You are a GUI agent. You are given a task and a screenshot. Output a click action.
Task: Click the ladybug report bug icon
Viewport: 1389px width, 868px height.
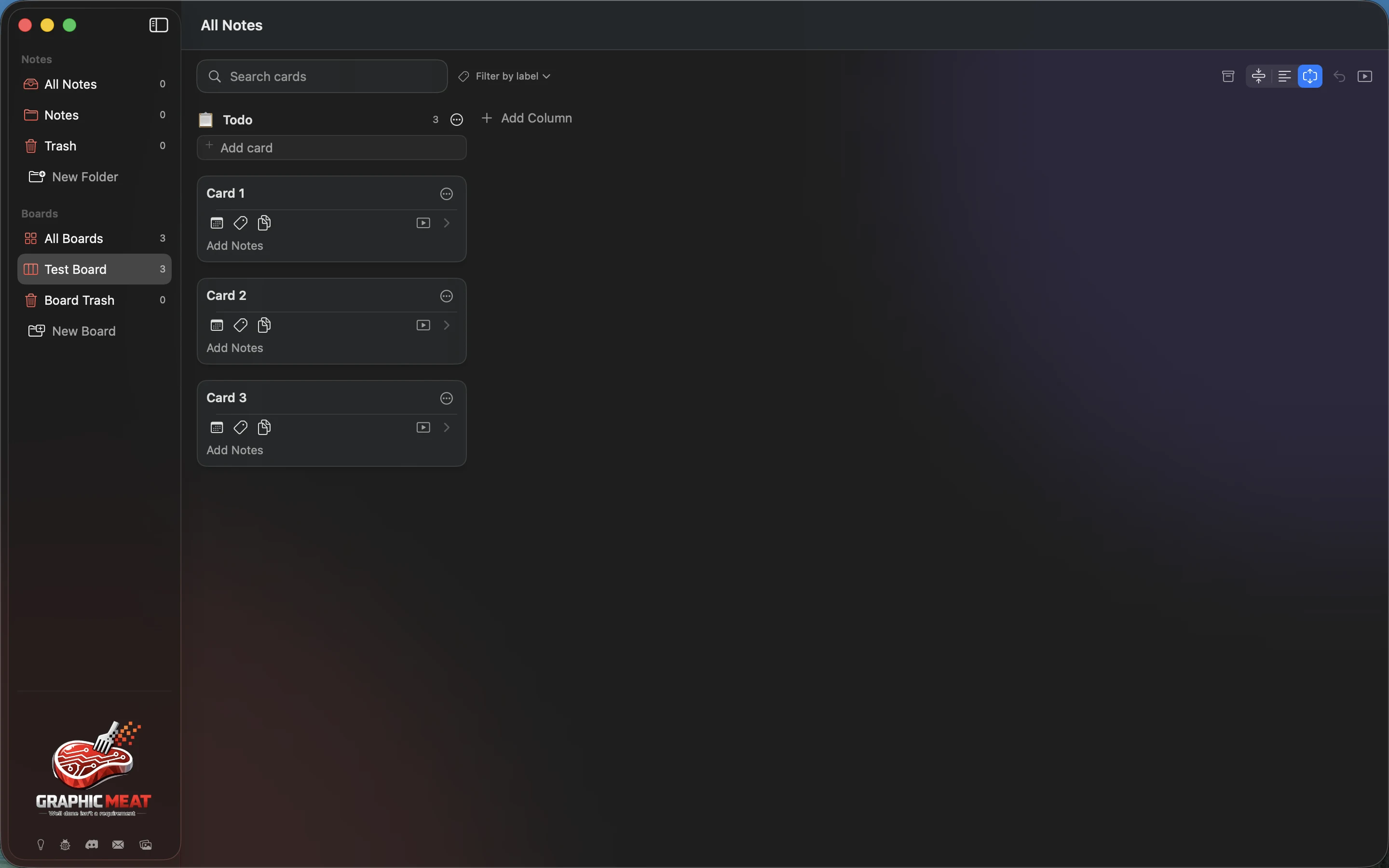coord(65,844)
